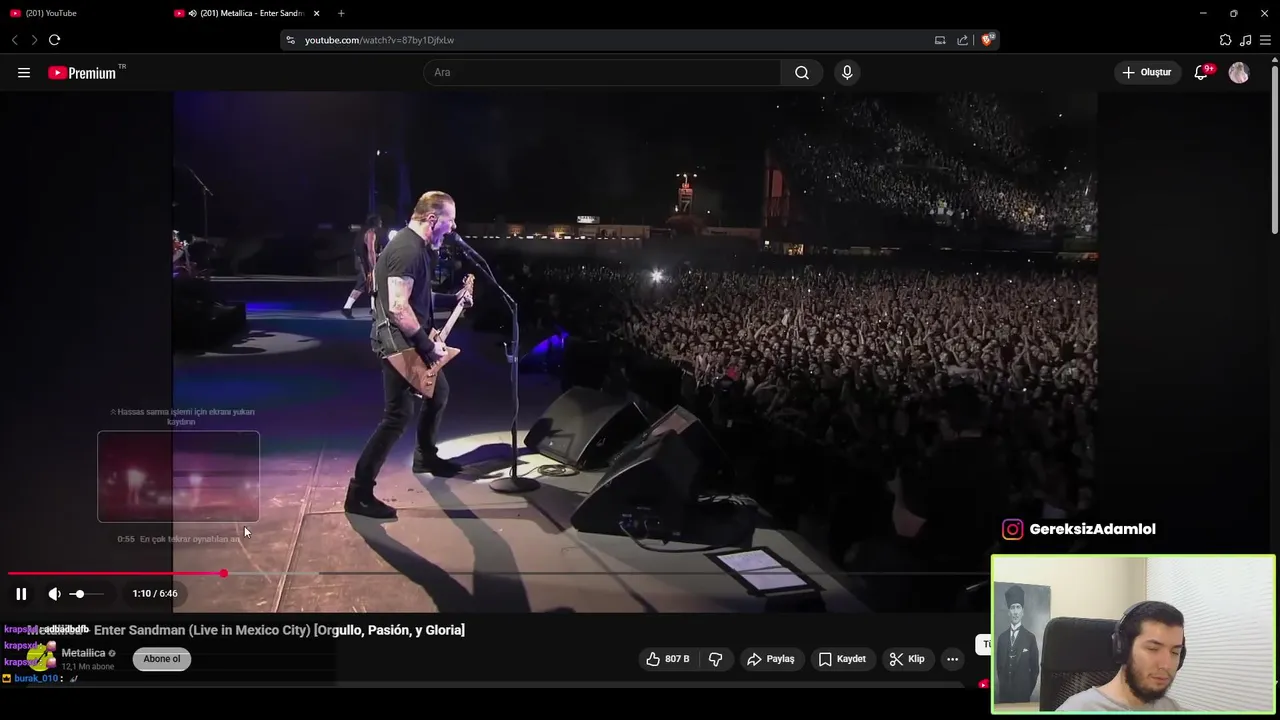Screen dimensions: 1280x720
Task: Start voice search with microphone icon
Action: click(x=847, y=72)
